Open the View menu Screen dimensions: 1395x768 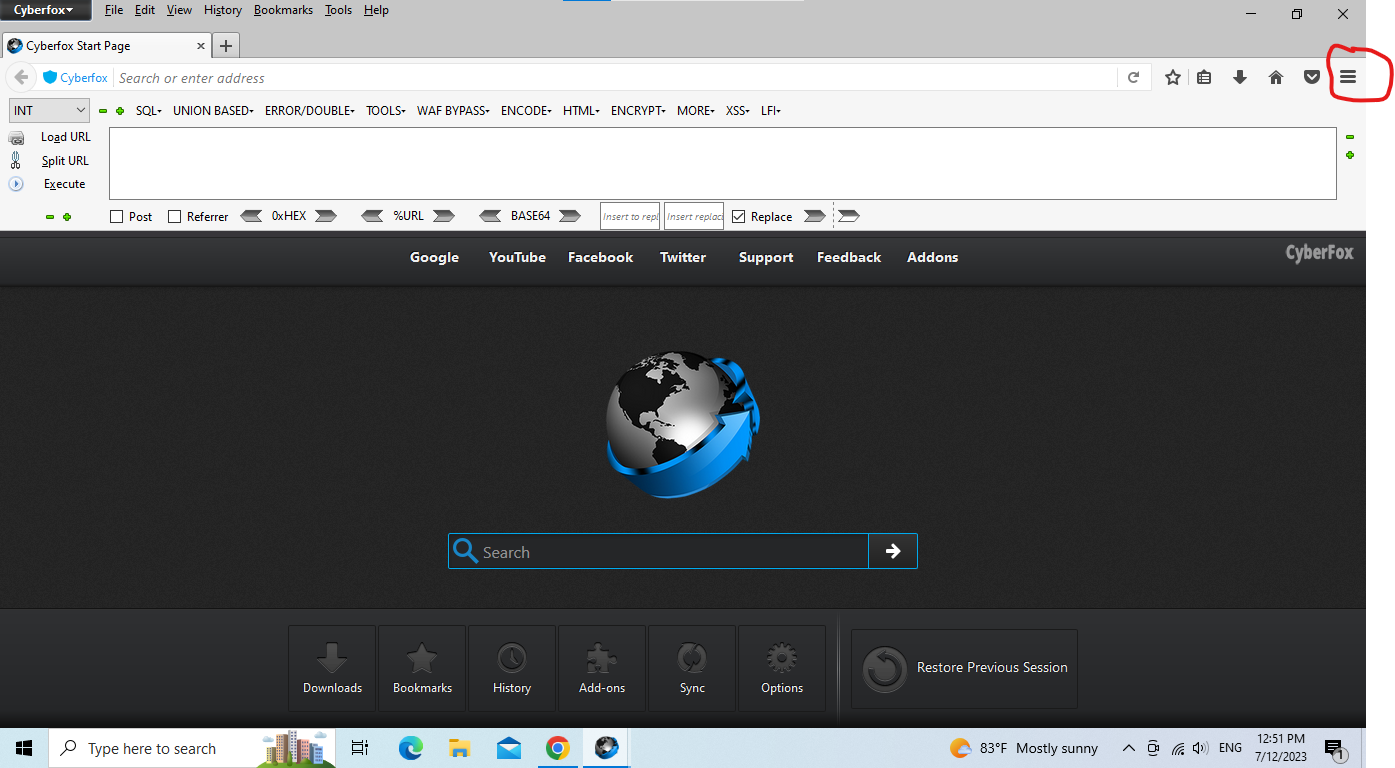(x=179, y=10)
